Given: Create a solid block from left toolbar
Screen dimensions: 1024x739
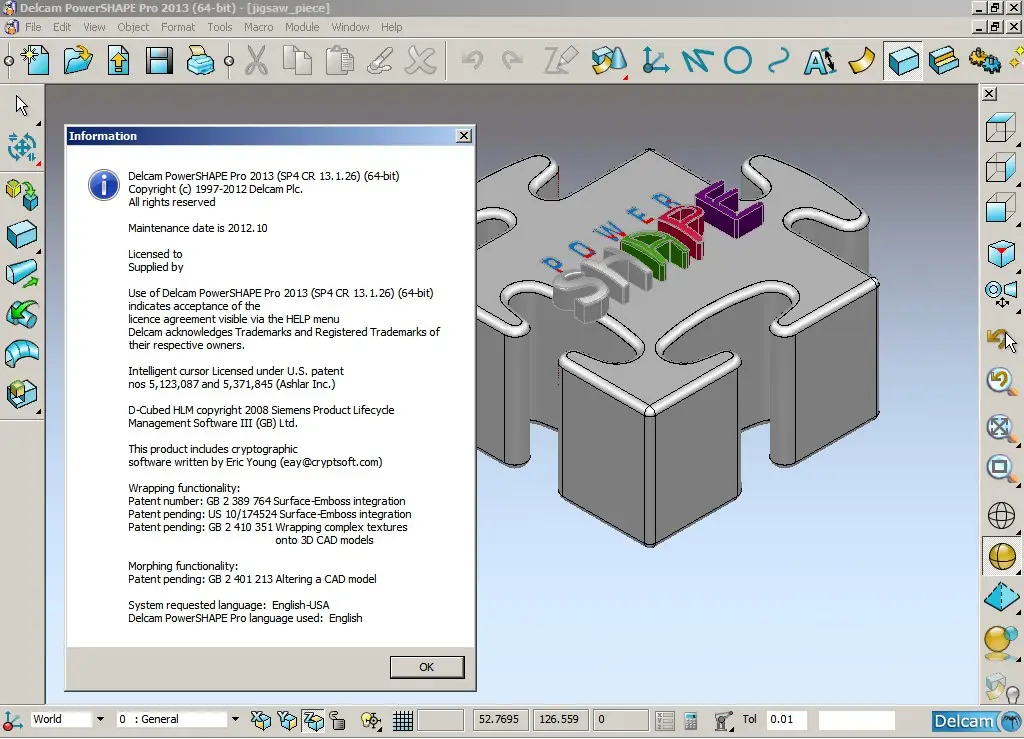Looking at the screenshot, I should (22, 234).
